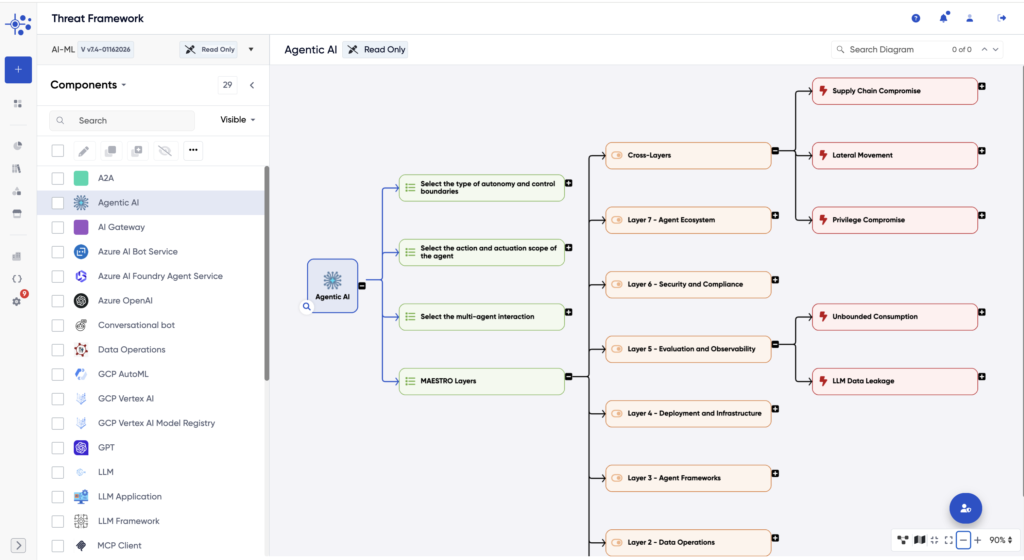This screenshot has width=1024, height=560.
Task: Select Azure OpenAI in components list
Action: 125,300
